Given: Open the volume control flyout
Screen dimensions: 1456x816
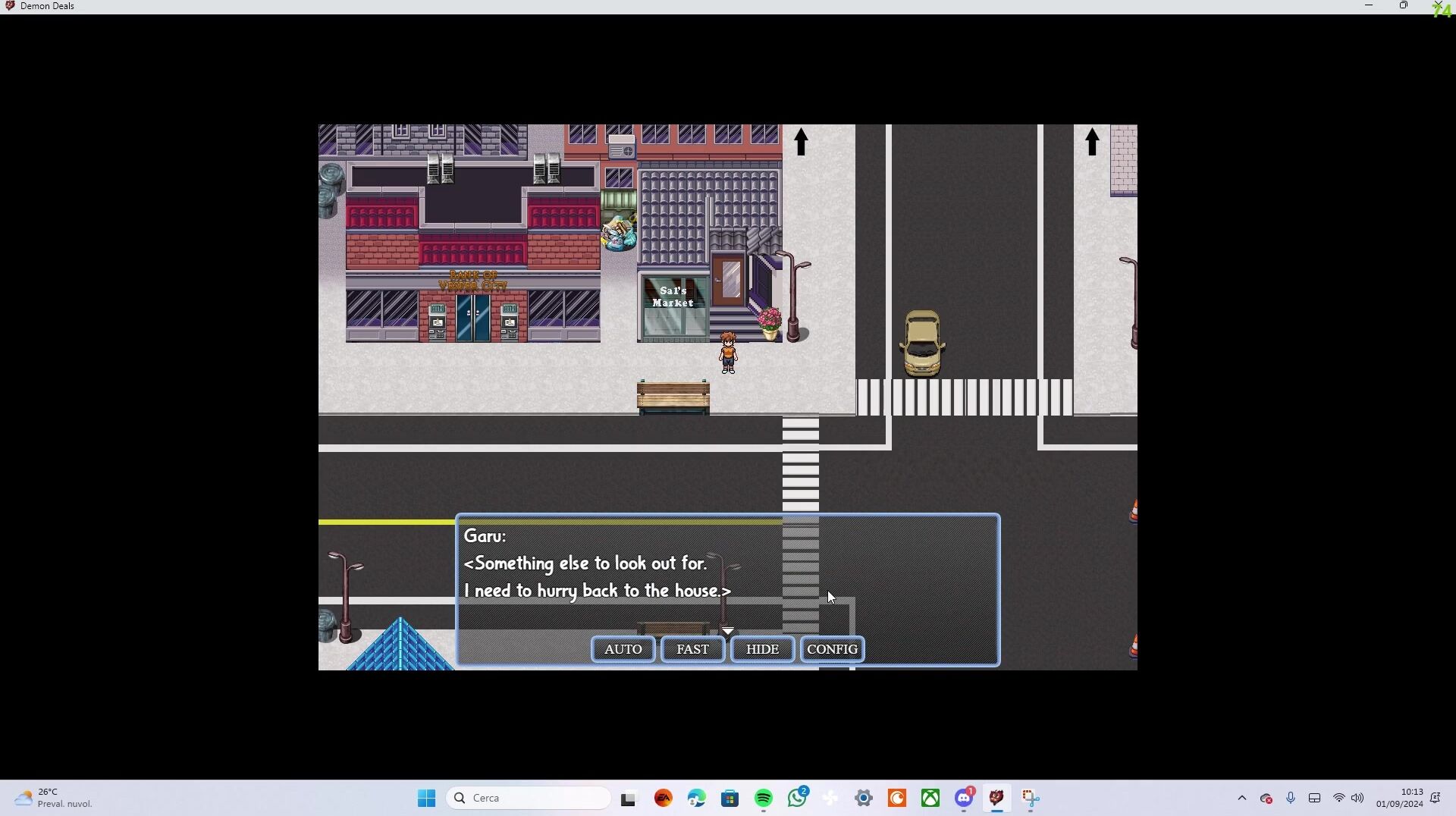Looking at the screenshot, I should click(1357, 798).
